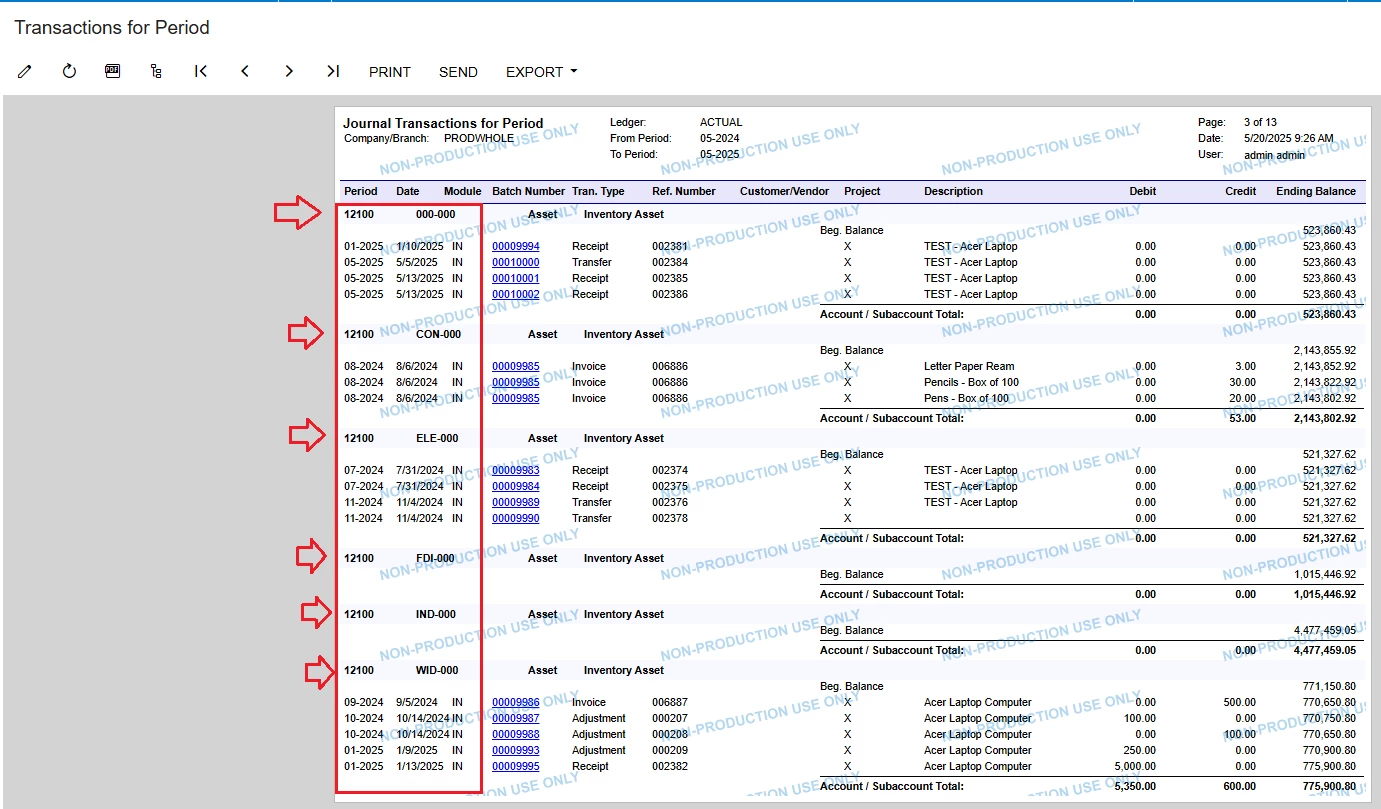Click the Batch Number column header
The width and height of the screenshot is (1381, 809).
(529, 191)
